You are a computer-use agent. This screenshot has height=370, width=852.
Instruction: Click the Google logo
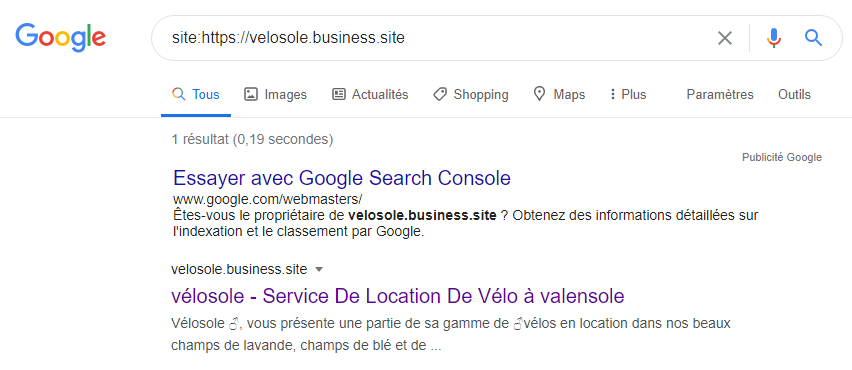(60, 37)
